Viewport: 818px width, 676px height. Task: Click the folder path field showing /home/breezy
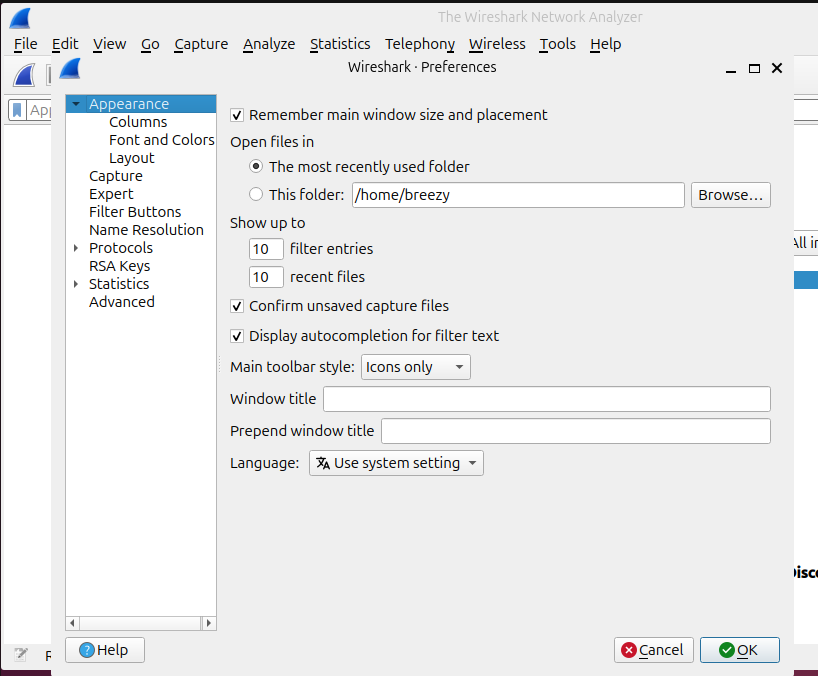click(x=518, y=195)
